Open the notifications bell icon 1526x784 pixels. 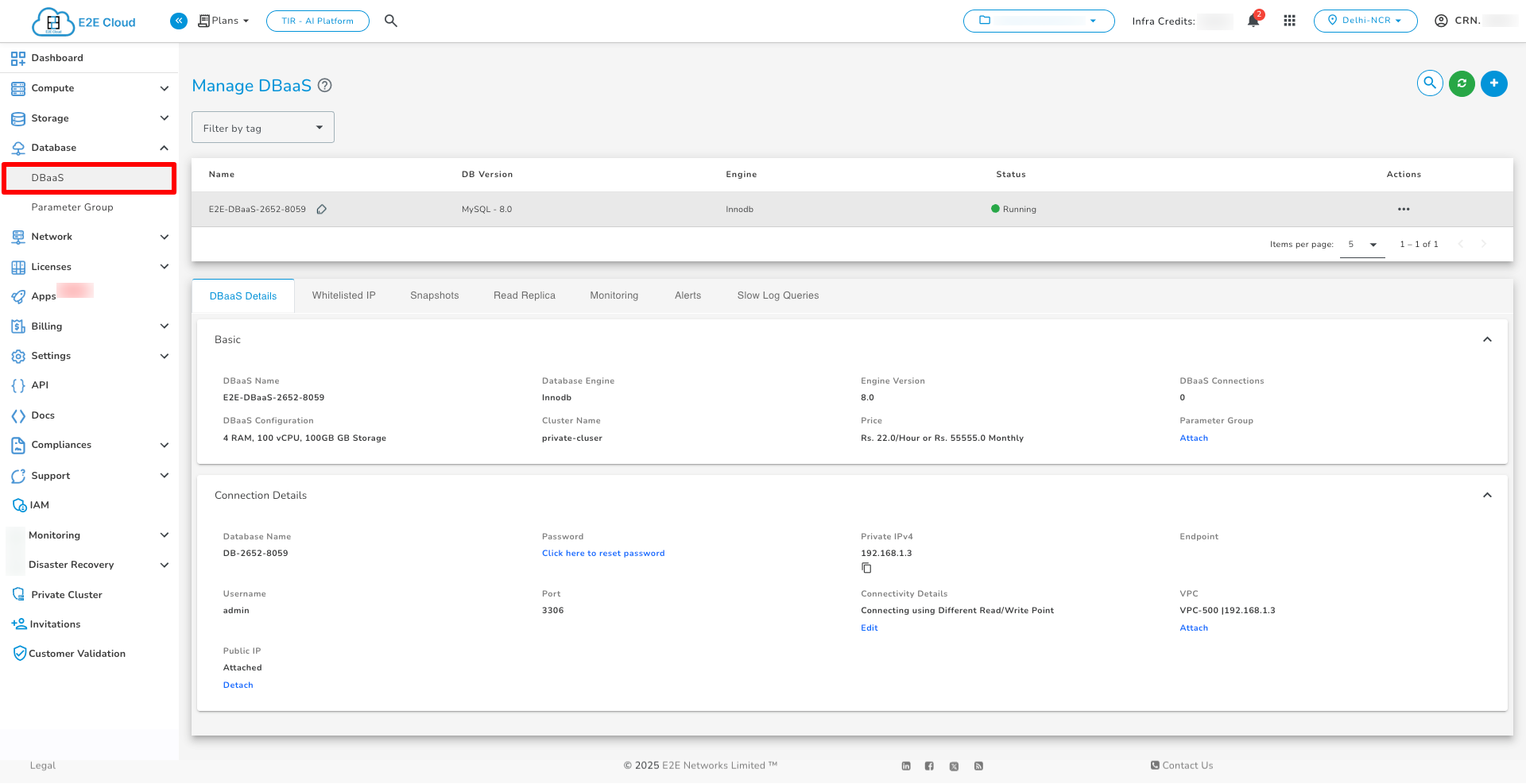[1253, 21]
